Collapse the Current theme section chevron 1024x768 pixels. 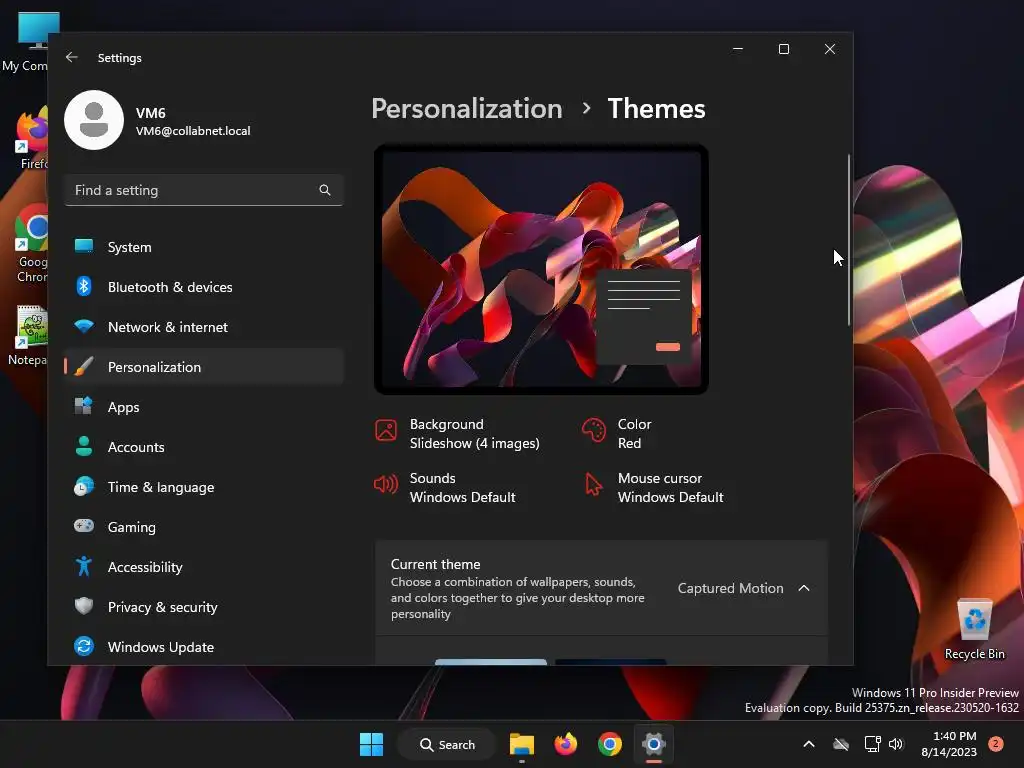point(804,588)
